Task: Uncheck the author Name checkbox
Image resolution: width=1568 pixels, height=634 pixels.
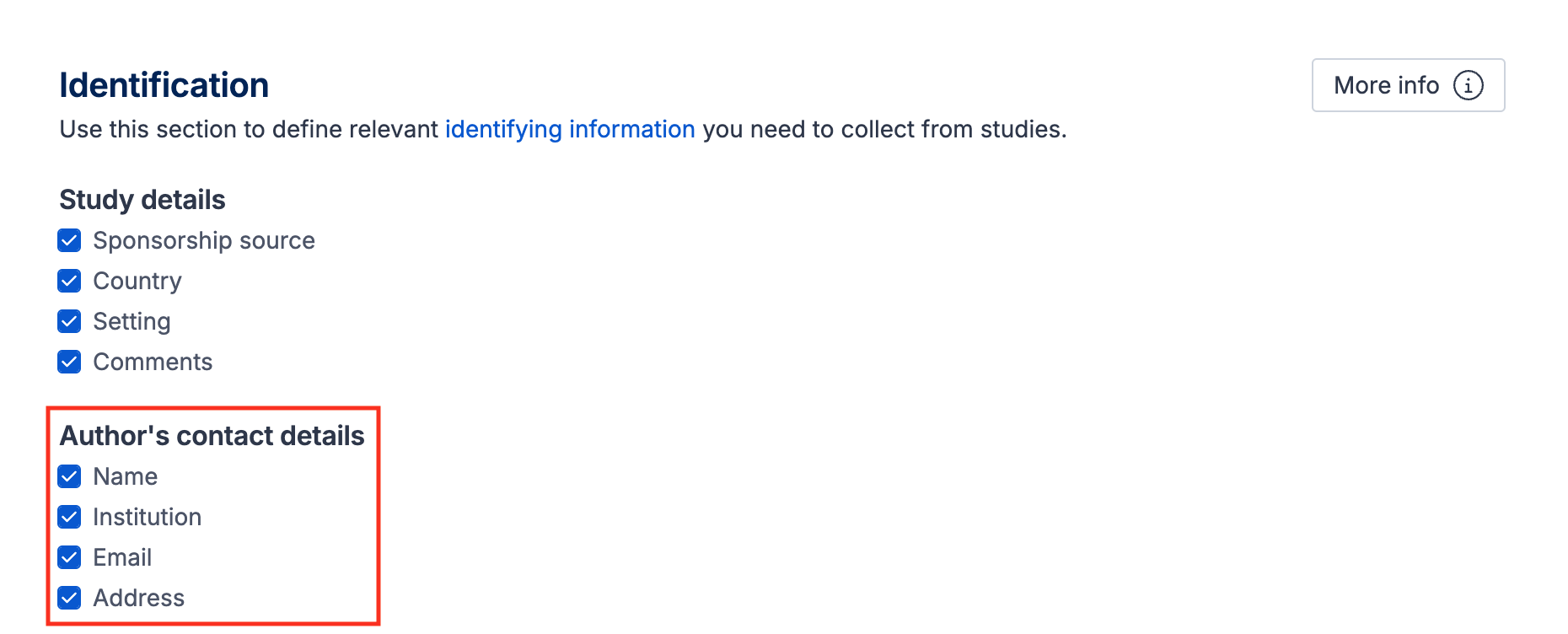Action: click(69, 476)
